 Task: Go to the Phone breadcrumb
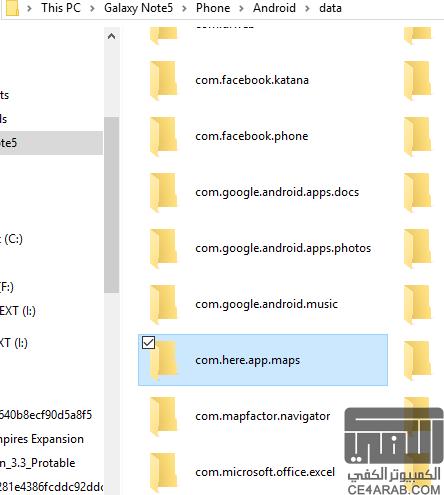tap(213, 8)
